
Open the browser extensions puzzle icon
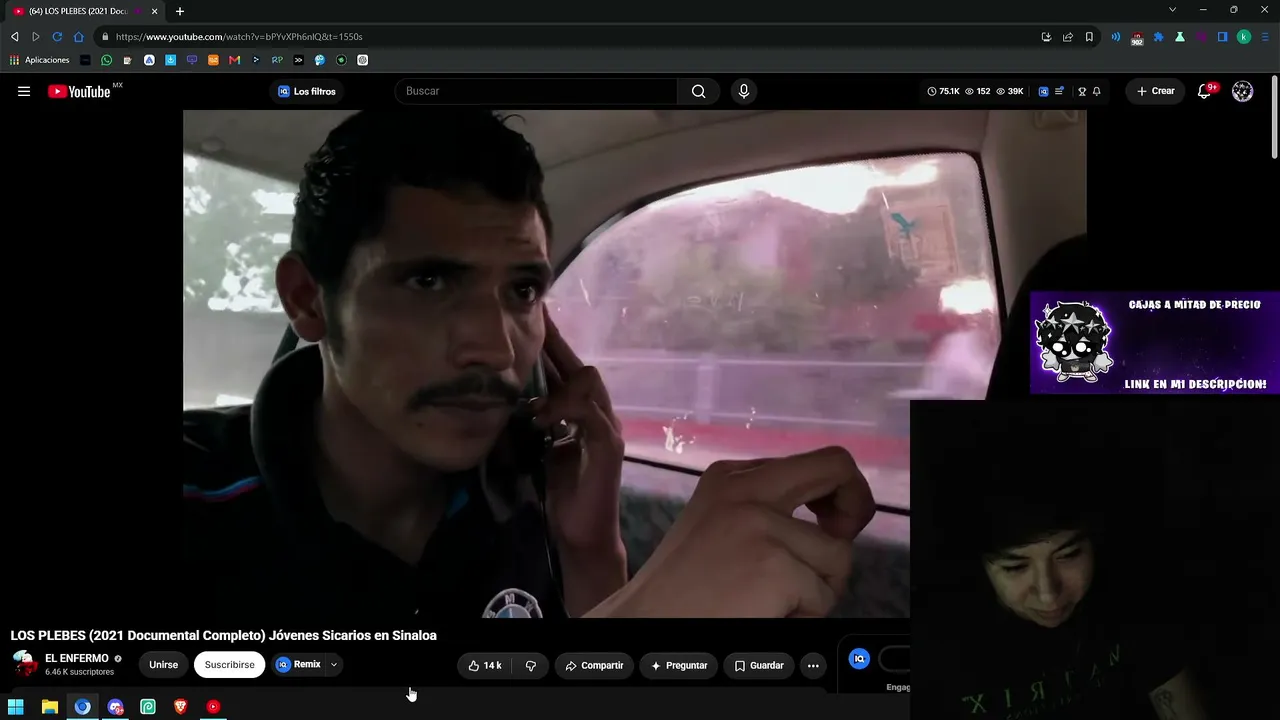[1158, 37]
